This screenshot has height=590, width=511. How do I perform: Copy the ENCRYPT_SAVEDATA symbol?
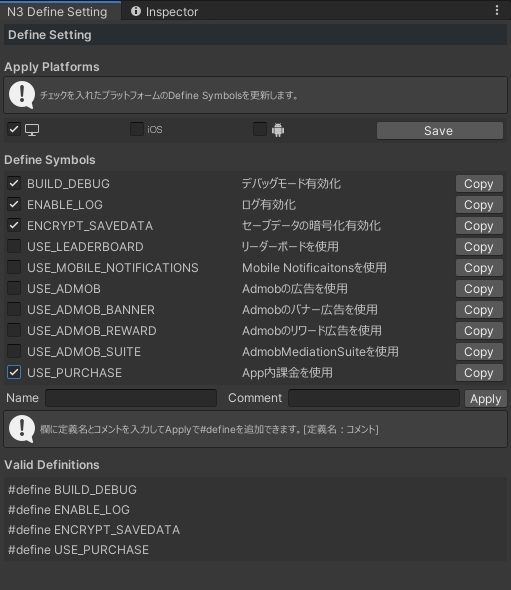point(479,226)
